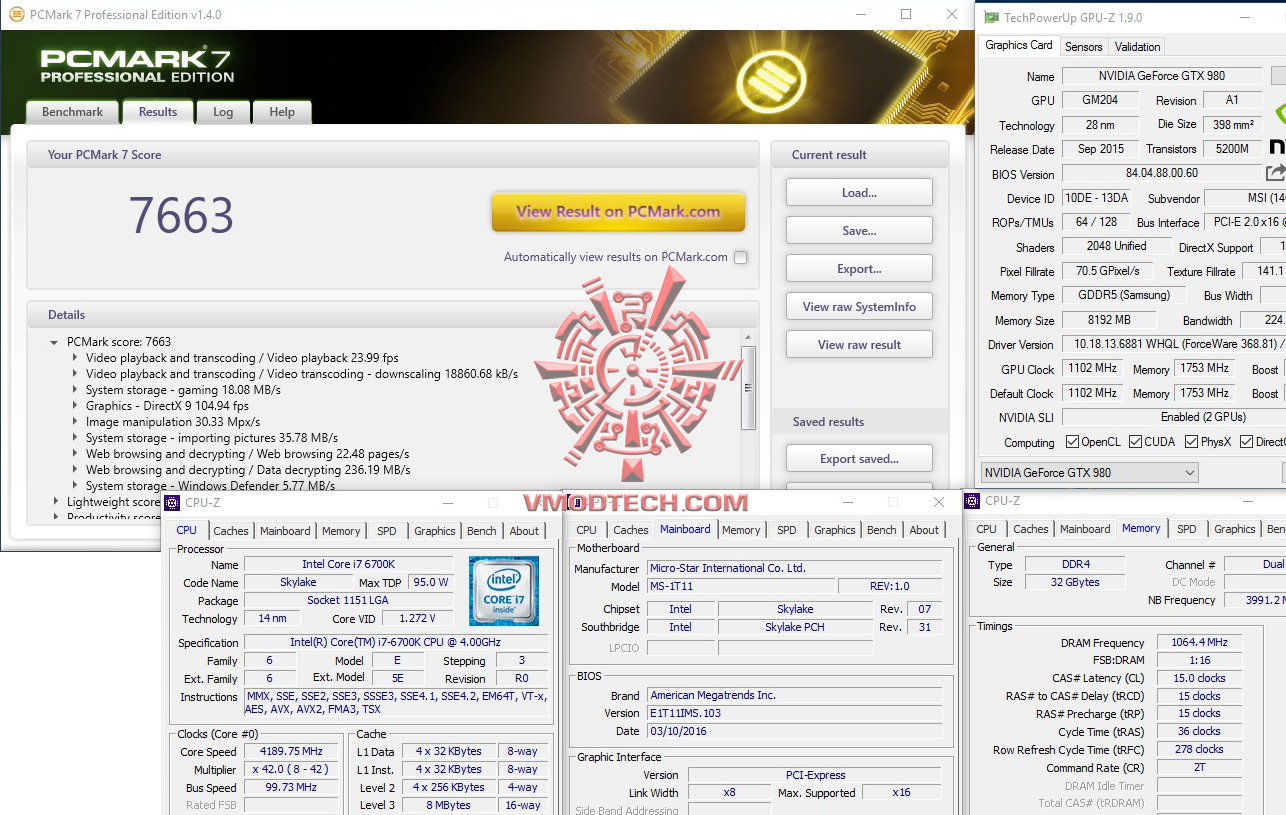Click the Export saved button

[x=859, y=458]
